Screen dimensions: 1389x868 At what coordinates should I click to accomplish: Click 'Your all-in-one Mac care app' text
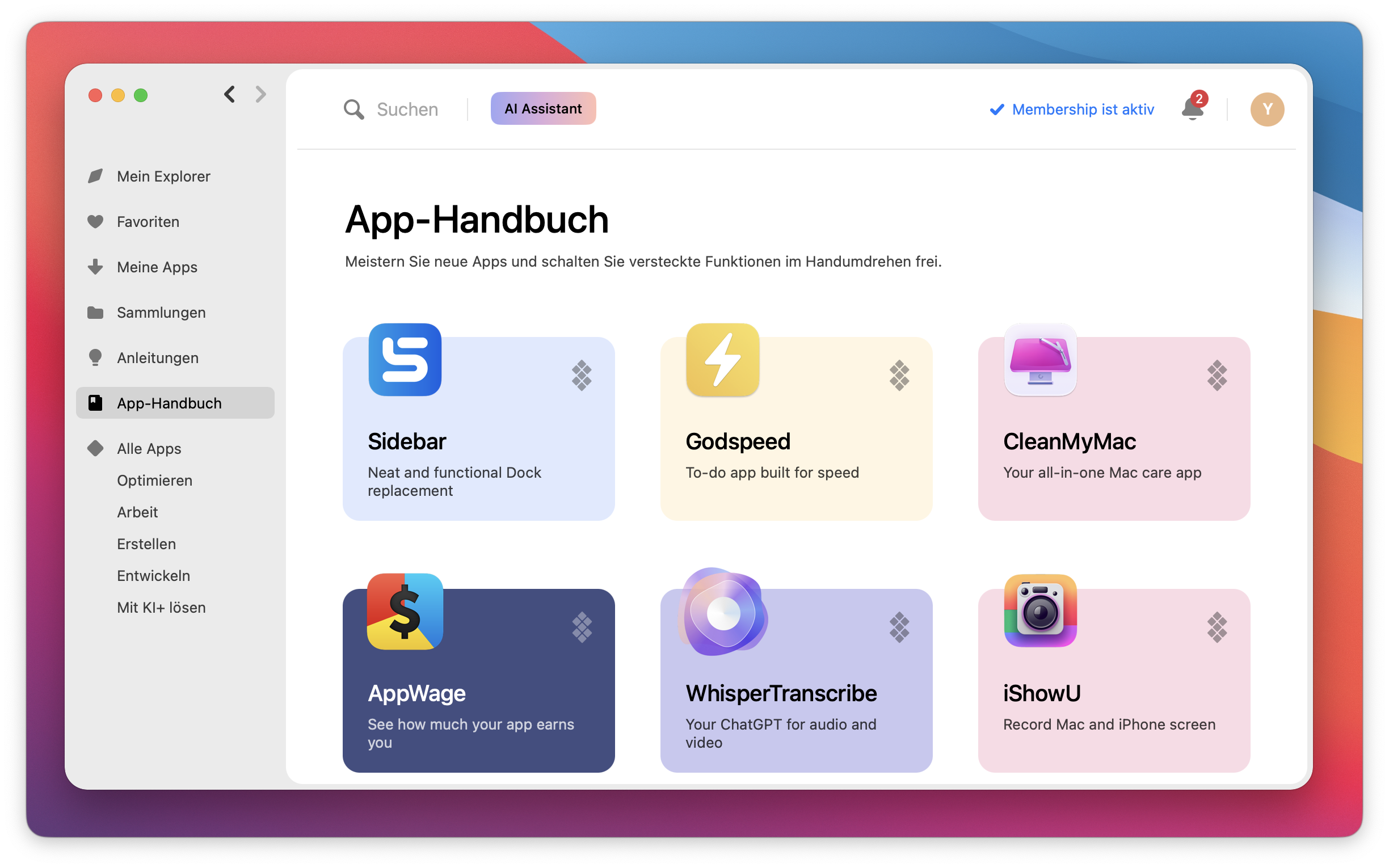point(1102,473)
